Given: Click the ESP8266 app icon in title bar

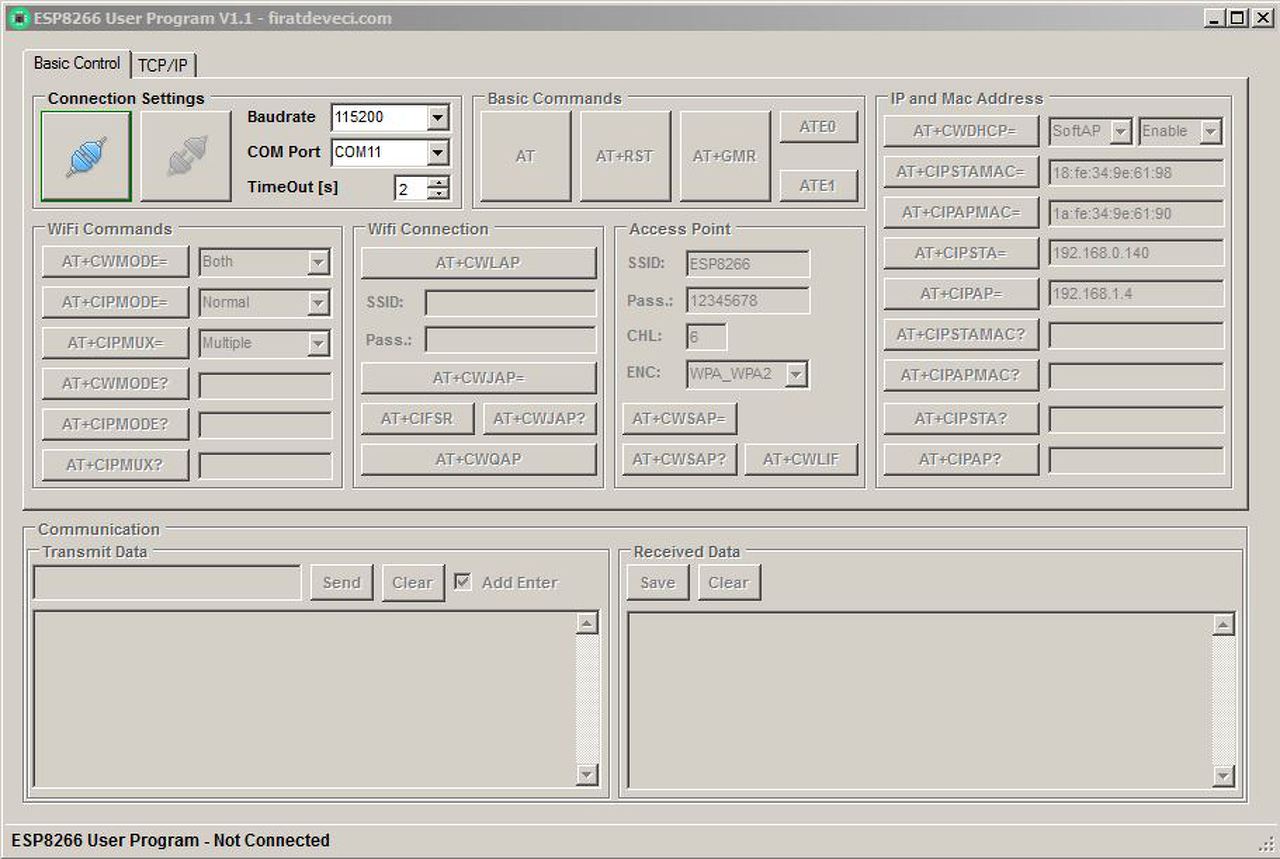Looking at the screenshot, I should click(x=19, y=18).
